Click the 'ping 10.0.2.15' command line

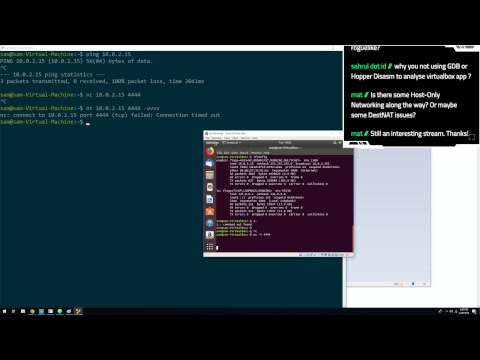click(x=65, y=54)
